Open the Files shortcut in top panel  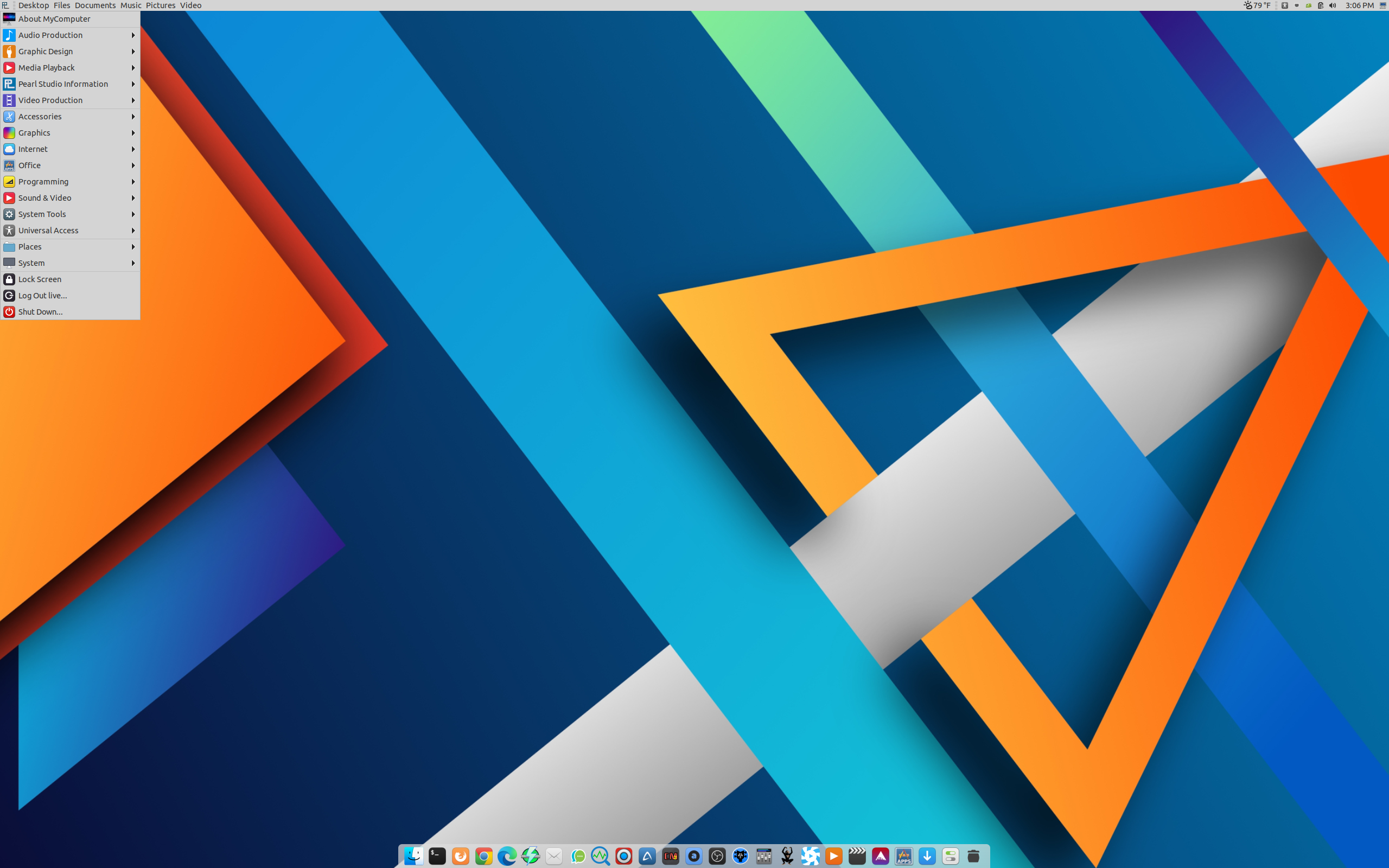[61, 5]
